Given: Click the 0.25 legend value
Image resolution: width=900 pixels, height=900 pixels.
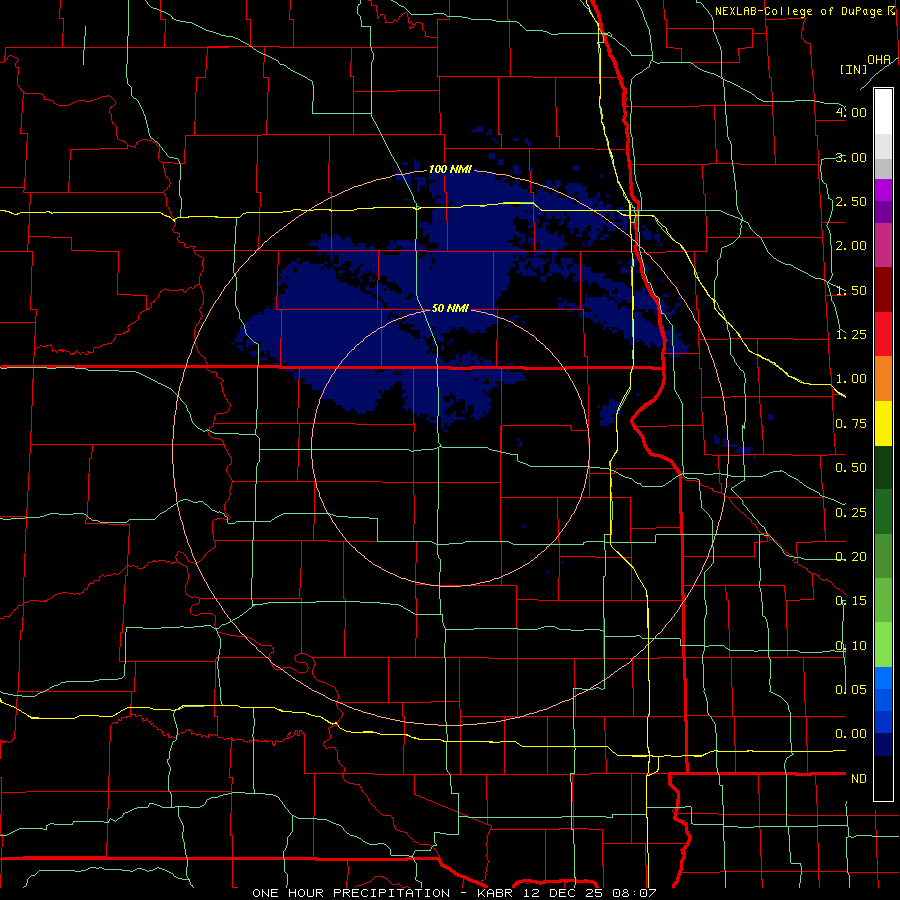Looking at the screenshot, I should pyautogui.click(x=851, y=513).
